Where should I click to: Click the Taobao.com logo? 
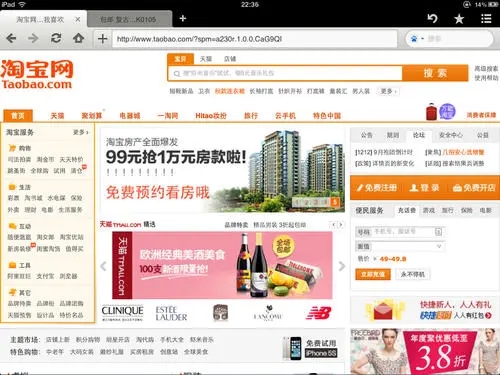37,75
